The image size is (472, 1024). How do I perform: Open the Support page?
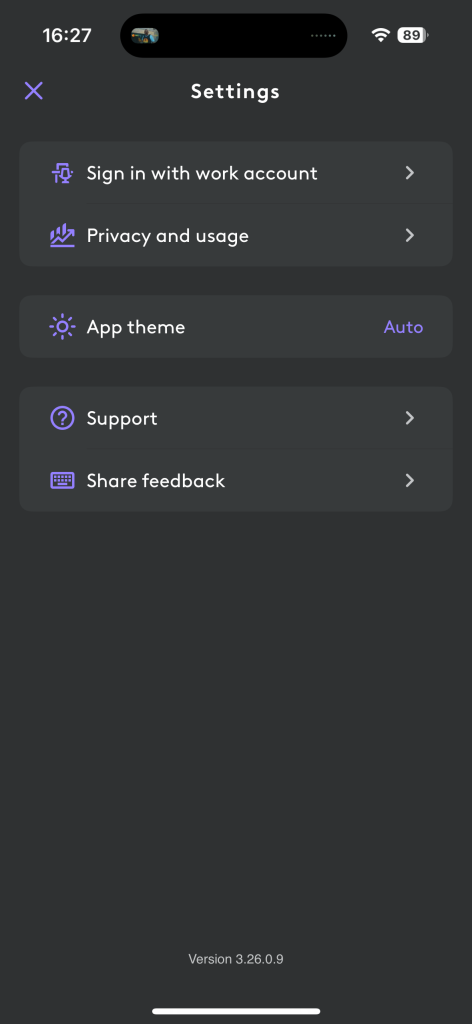(236, 418)
